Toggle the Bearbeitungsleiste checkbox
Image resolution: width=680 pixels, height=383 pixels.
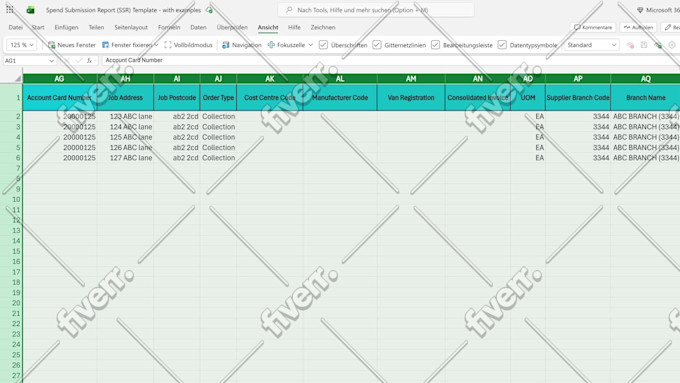435,45
